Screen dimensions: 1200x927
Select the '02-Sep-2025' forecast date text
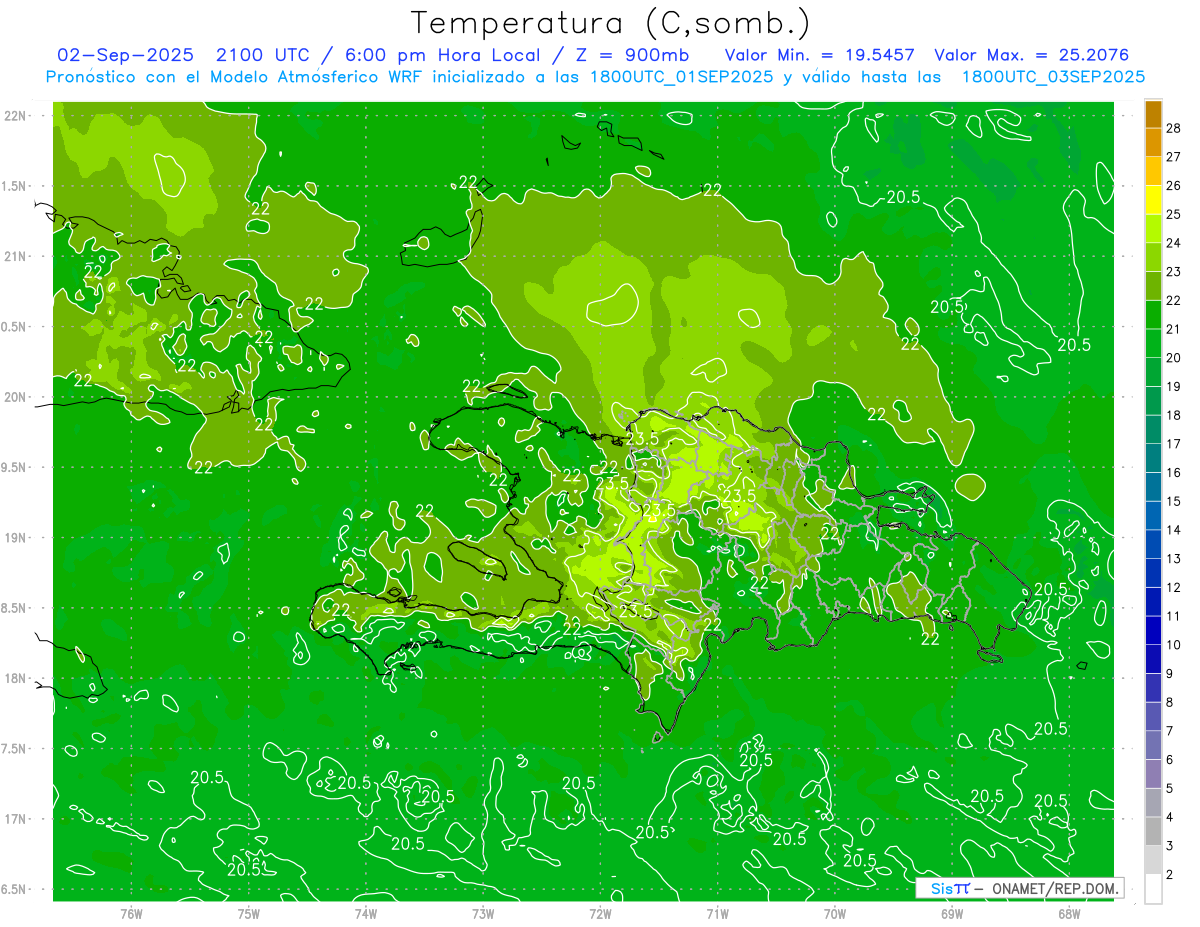click(125, 55)
